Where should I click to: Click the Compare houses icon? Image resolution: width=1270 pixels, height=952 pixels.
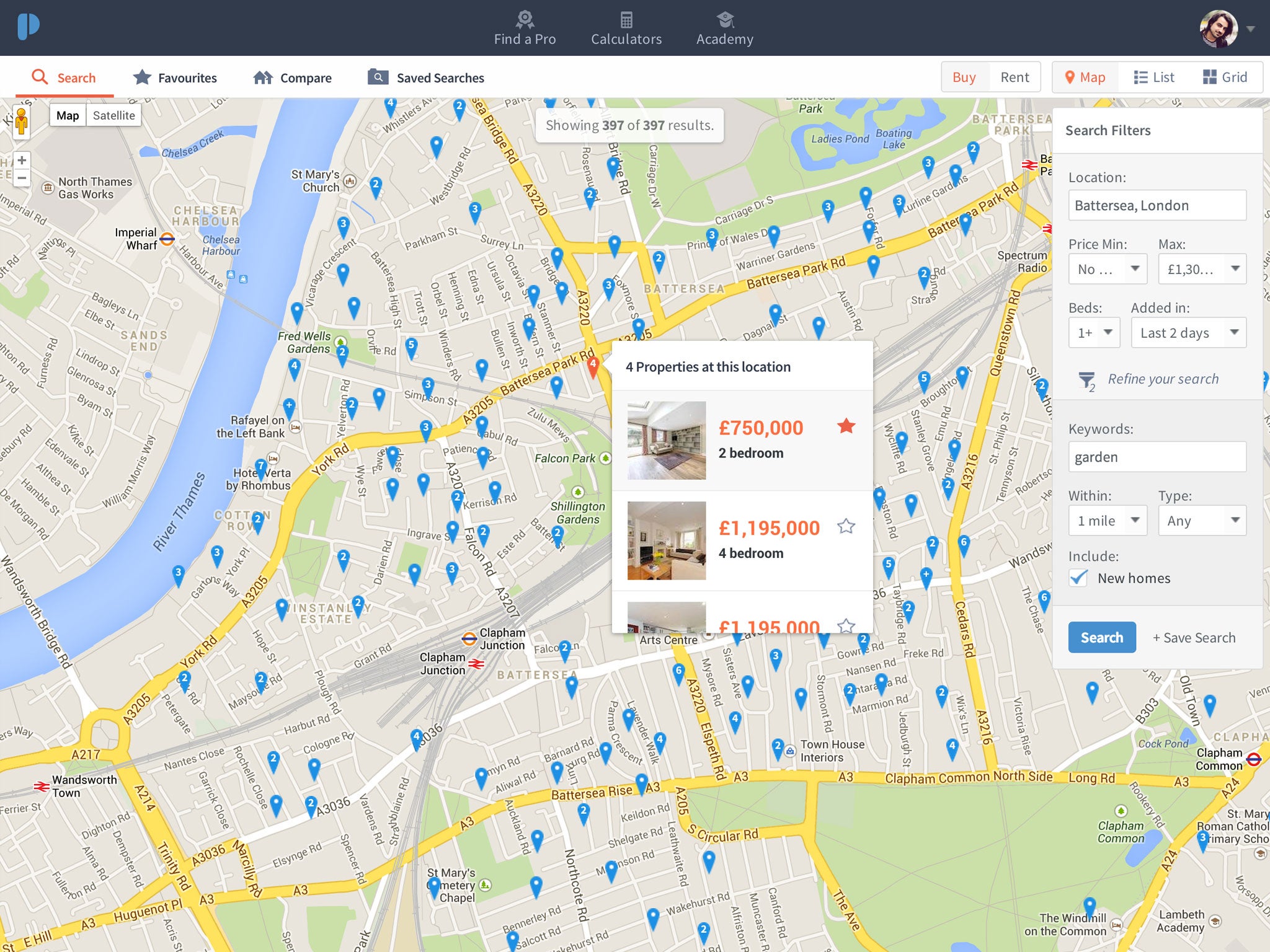point(263,77)
